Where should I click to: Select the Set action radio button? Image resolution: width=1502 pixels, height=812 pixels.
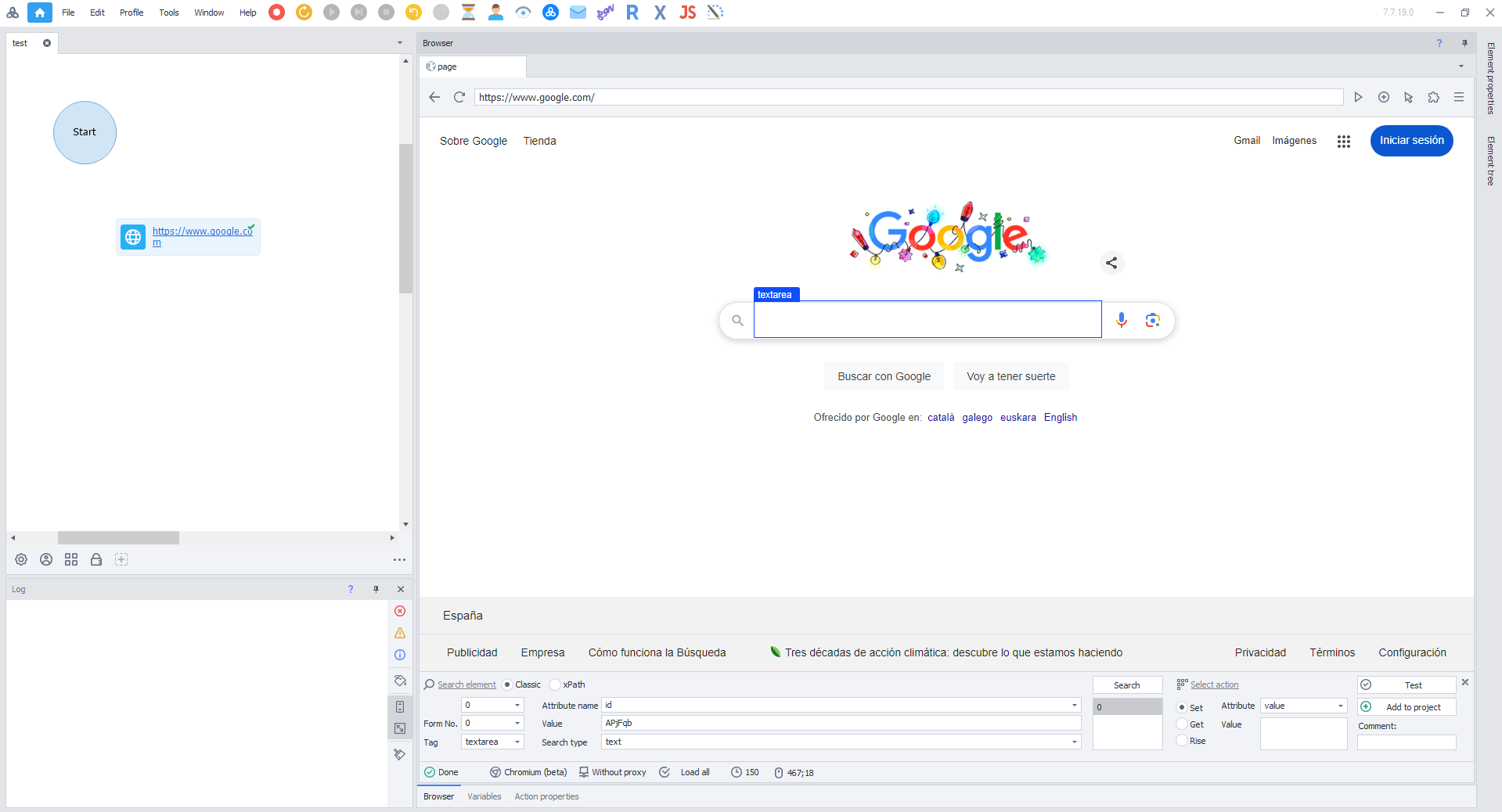pyautogui.click(x=1182, y=707)
